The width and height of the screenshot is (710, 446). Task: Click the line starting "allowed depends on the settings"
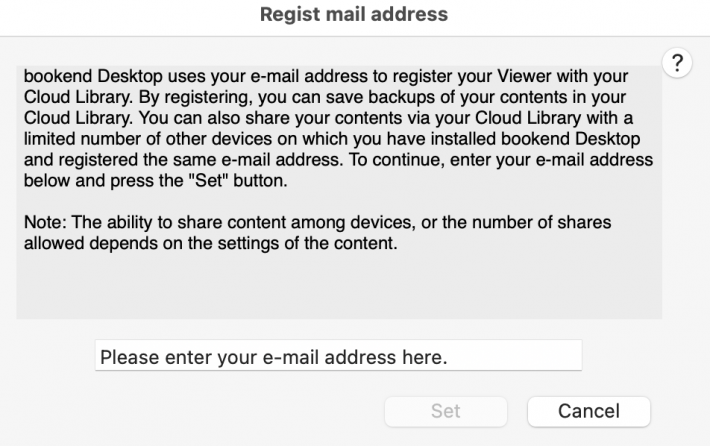tap(211, 243)
